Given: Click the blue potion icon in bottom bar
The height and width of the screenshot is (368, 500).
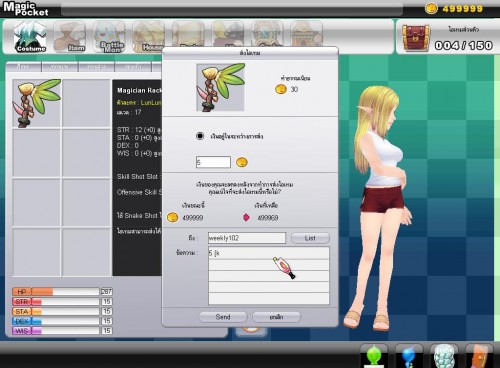Looking at the screenshot, I should [x=409, y=355].
